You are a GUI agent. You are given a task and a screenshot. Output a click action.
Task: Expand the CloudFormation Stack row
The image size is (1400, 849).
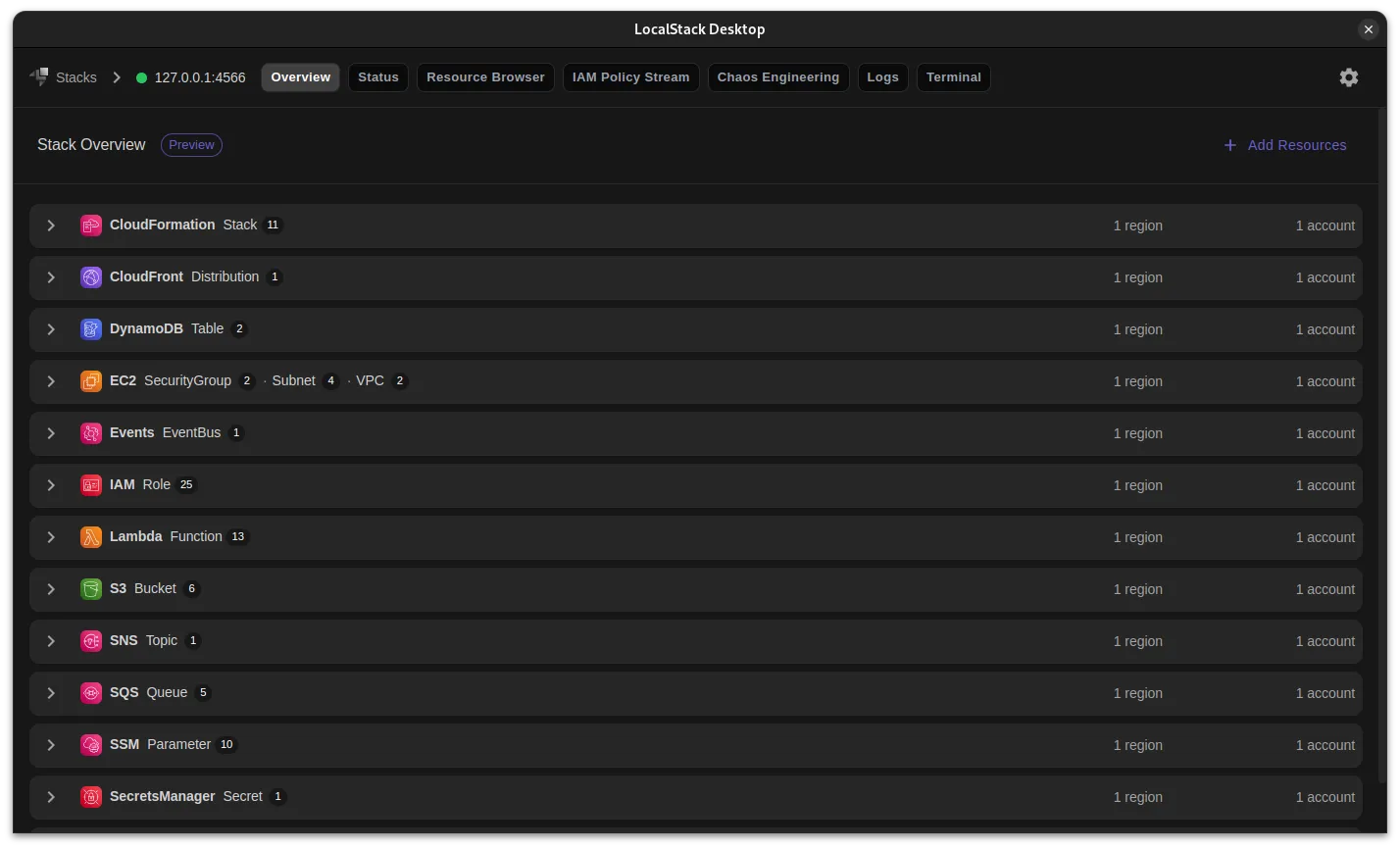[x=51, y=225]
